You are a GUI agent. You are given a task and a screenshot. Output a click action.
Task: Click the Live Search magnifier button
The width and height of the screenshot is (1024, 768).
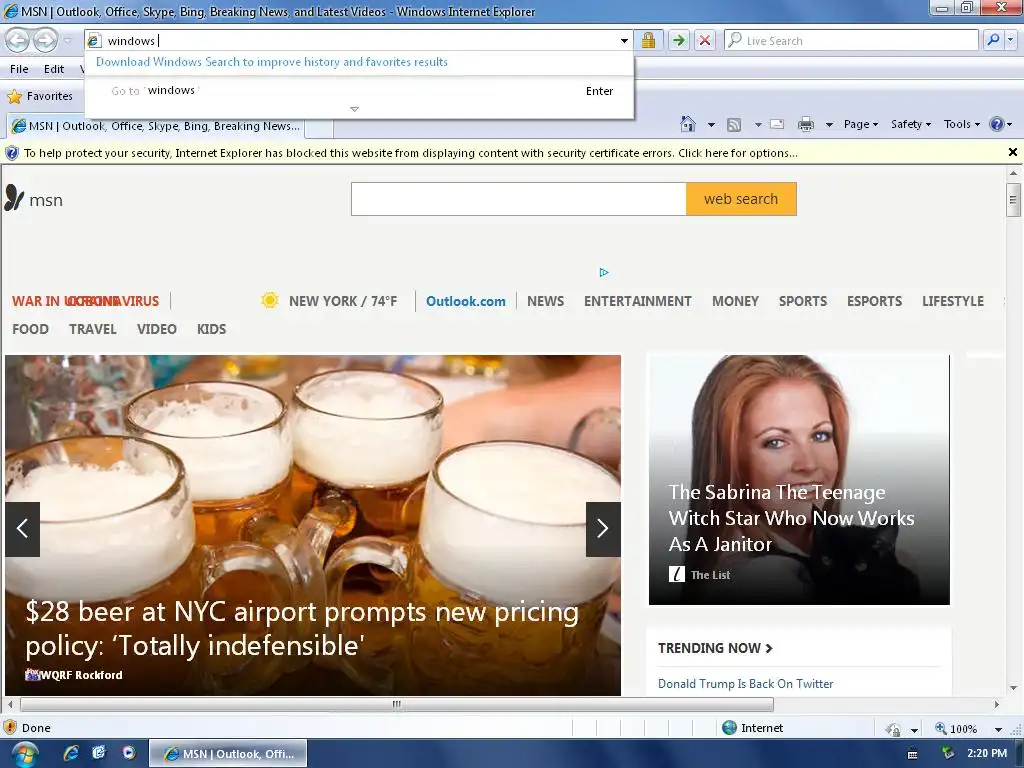(x=993, y=40)
